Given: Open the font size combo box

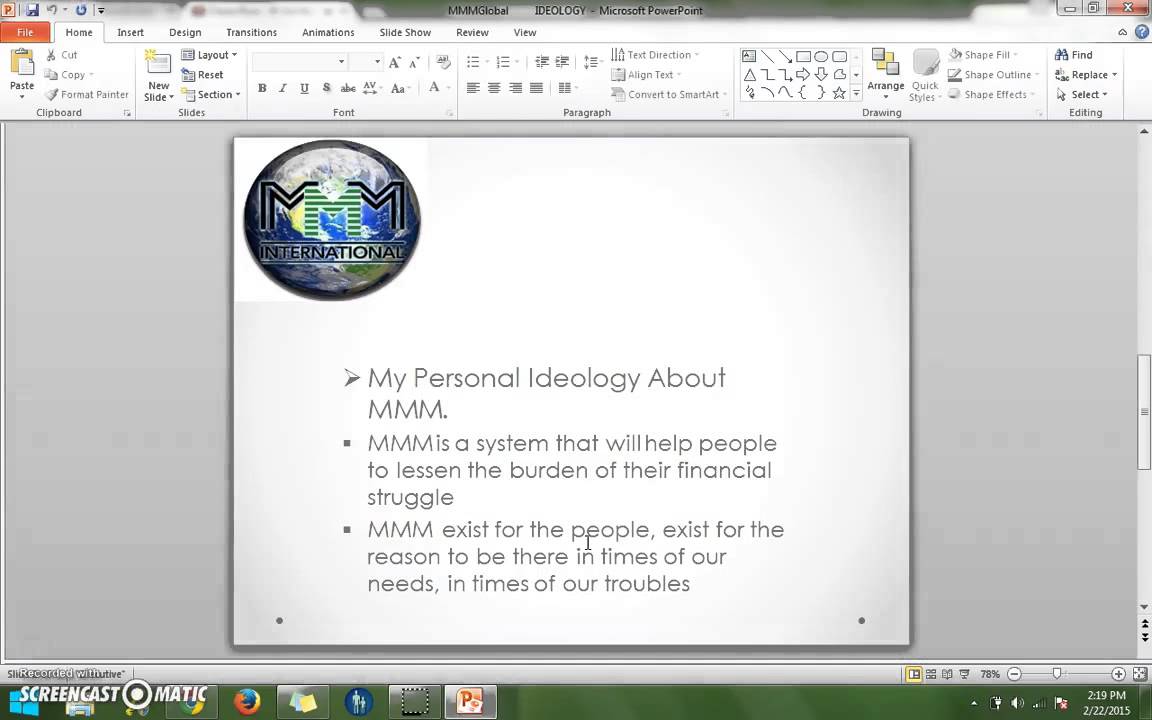Looking at the screenshot, I should point(365,62).
